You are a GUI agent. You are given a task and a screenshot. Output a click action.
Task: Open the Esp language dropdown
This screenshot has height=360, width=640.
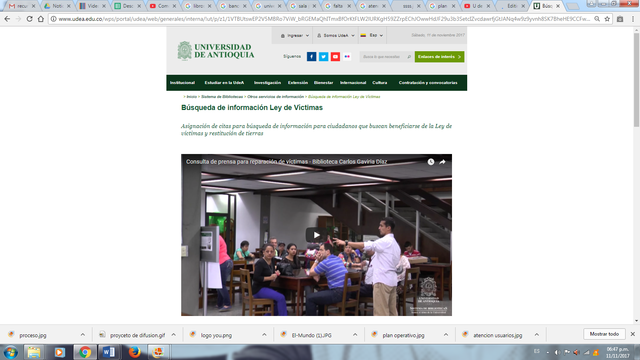click(x=371, y=36)
